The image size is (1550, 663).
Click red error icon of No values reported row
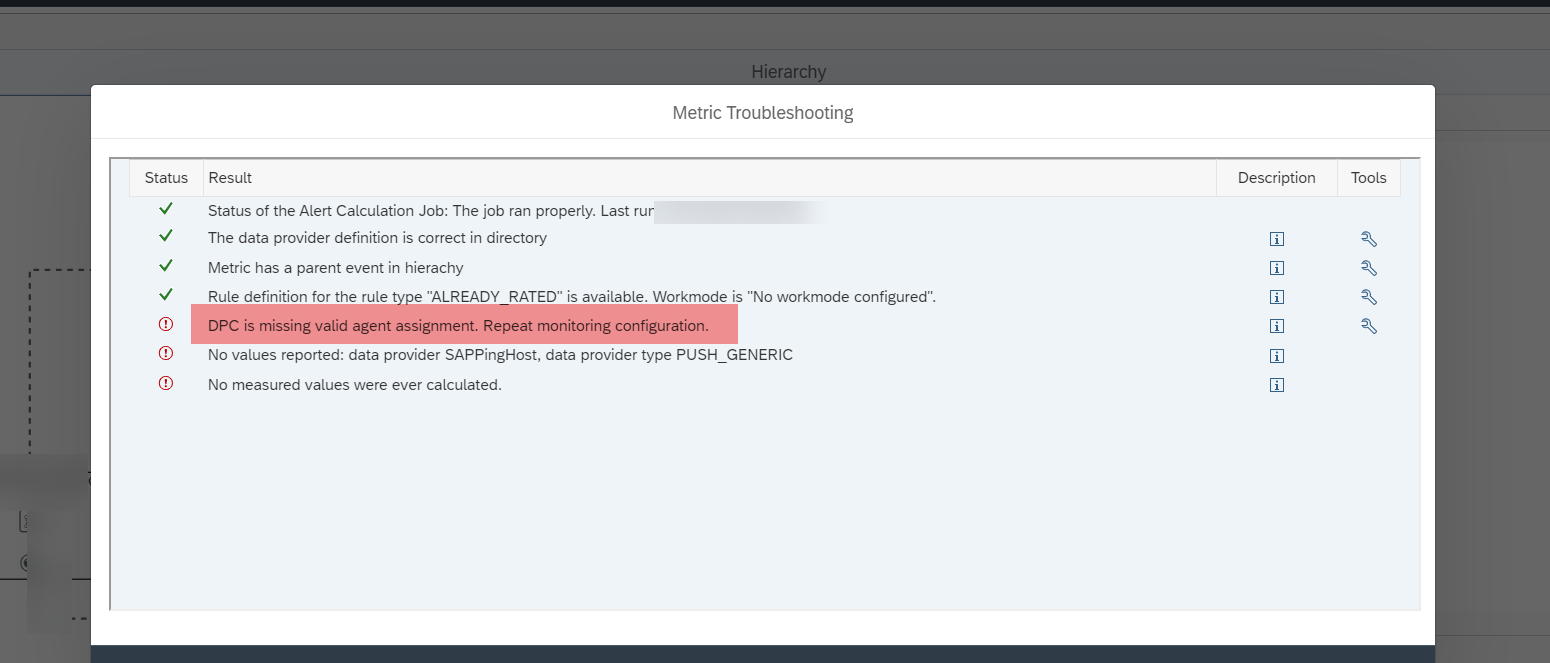point(166,354)
